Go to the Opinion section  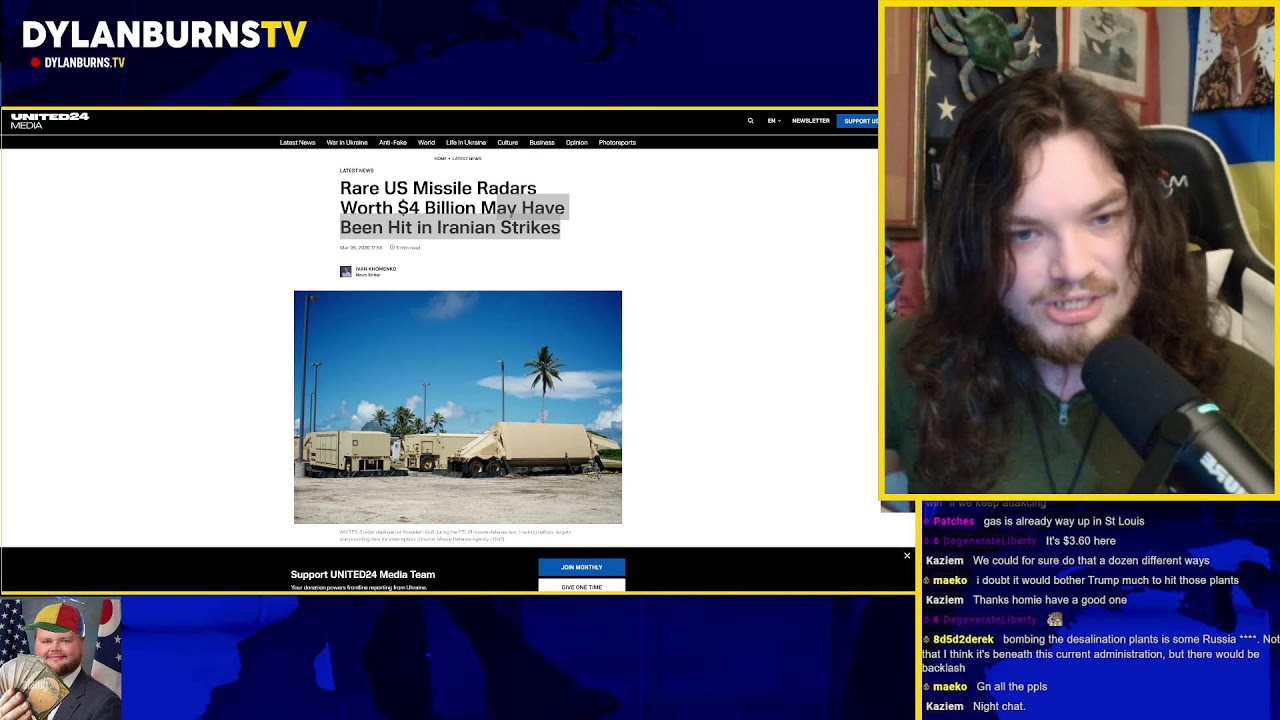(x=577, y=142)
